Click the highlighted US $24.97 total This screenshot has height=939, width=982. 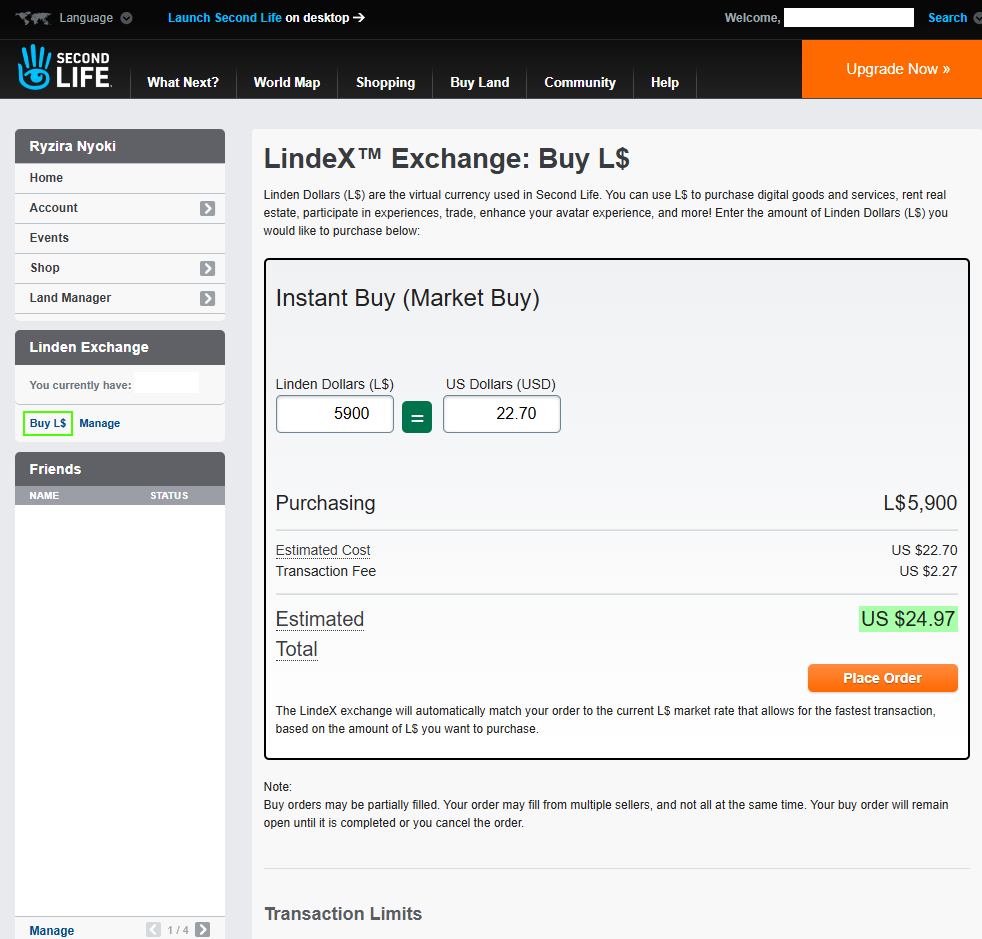tap(908, 619)
